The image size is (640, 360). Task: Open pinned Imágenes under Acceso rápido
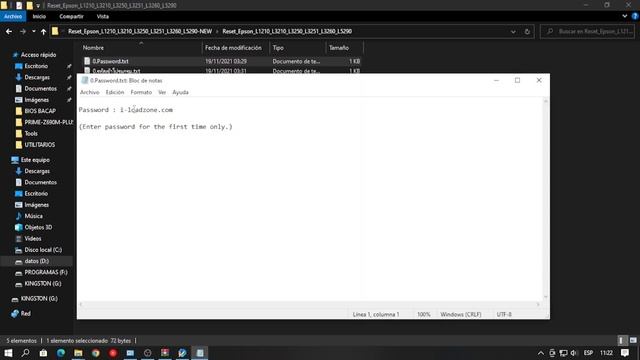pos(36,100)
